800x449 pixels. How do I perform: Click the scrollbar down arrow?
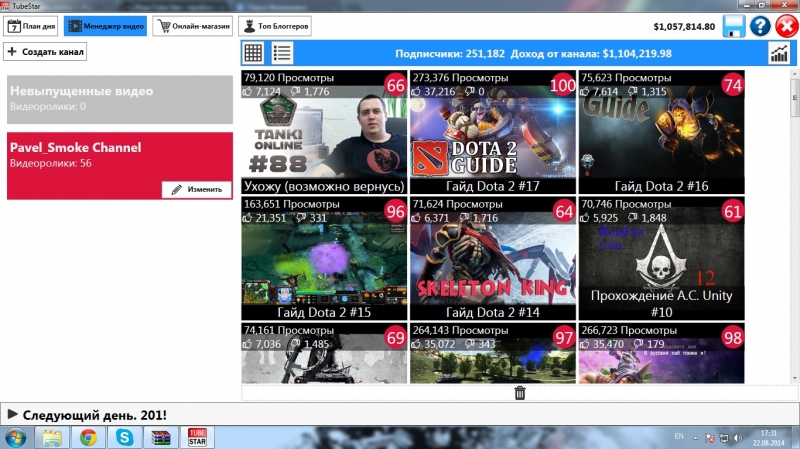tap(795, 379)
